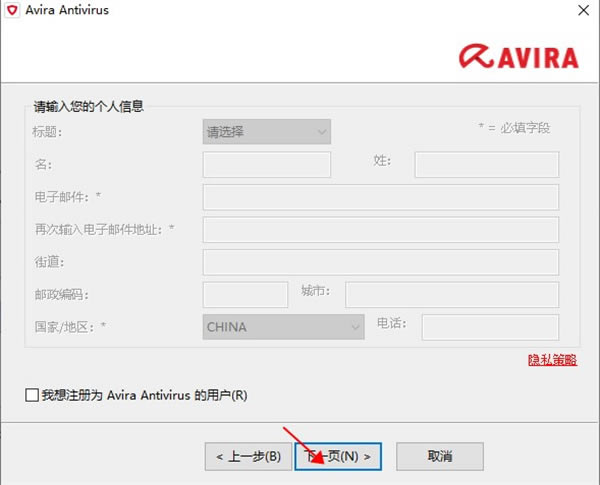Close the Avira Antivirus dialog
Screen dimensions: 600x485
click(583, 10)
